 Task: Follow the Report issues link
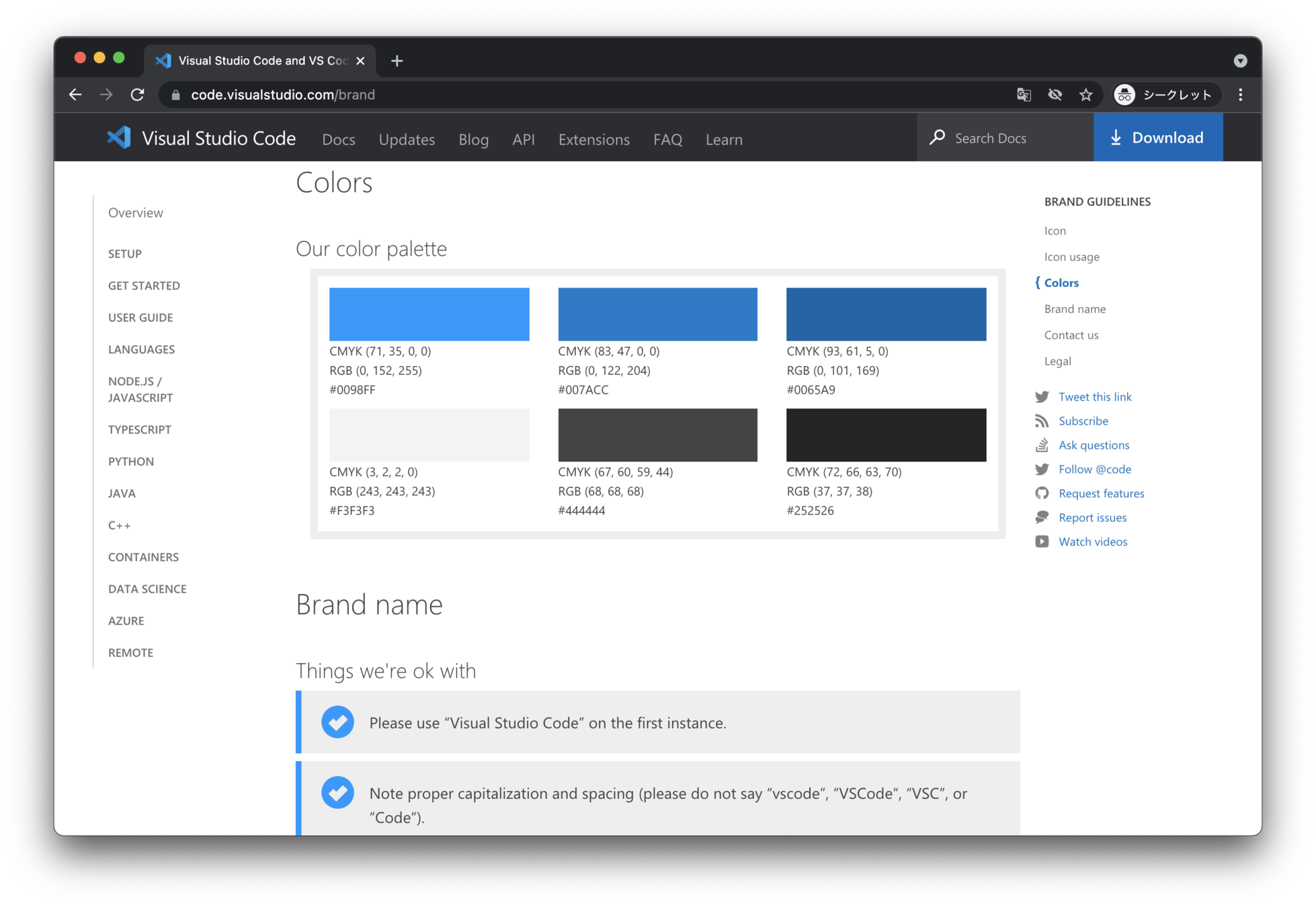1092,518
